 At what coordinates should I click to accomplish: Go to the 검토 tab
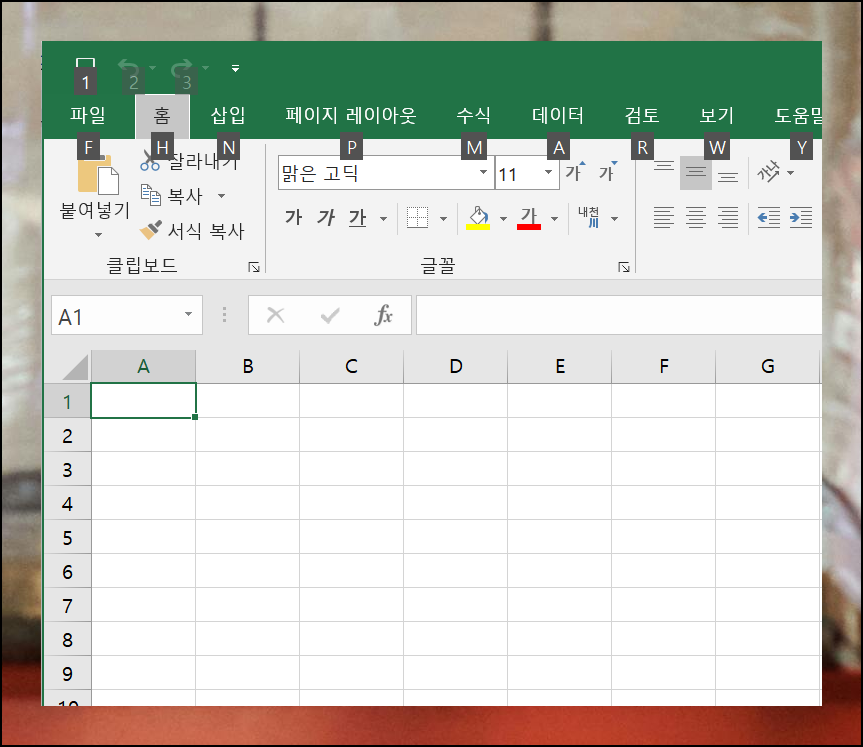tap(642, 115)
